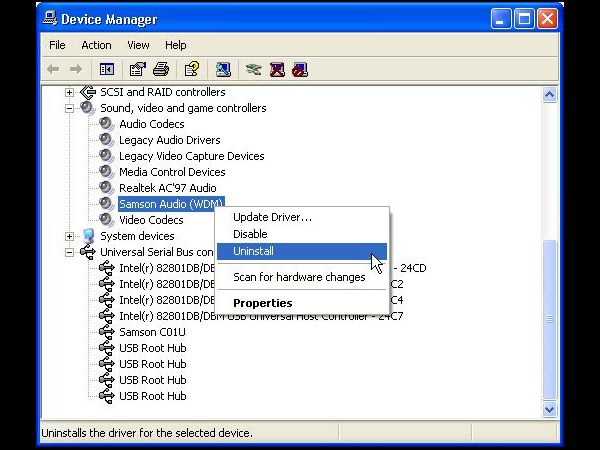Click the vertical scrollbar thumb
This screenshot has height=450, width=600.
click(549, 320)
